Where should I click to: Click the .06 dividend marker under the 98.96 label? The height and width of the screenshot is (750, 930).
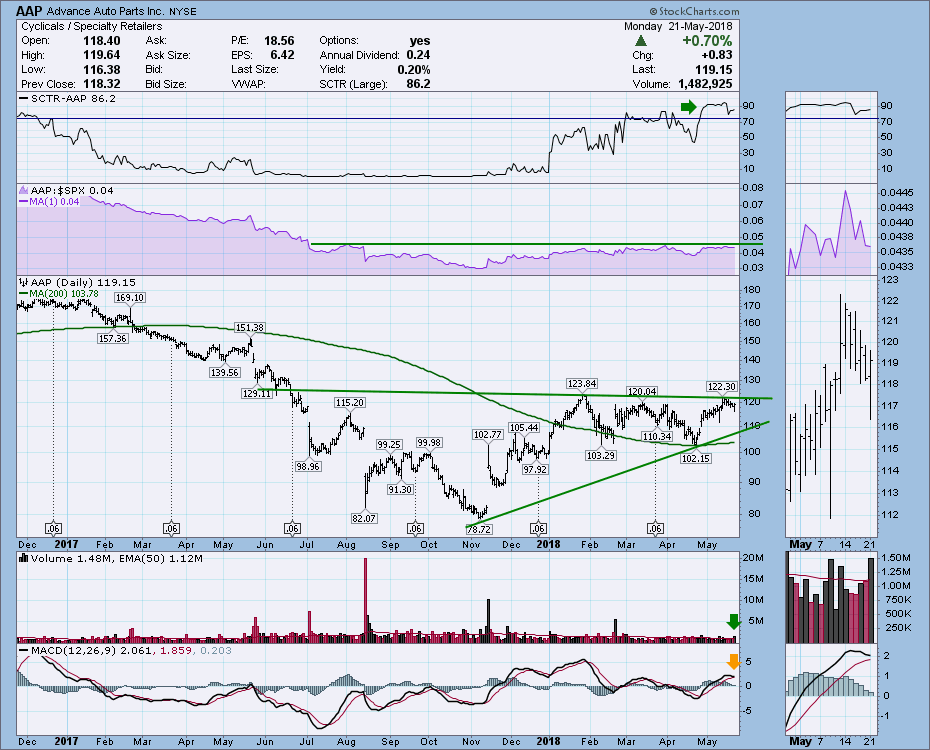(292, 528)
